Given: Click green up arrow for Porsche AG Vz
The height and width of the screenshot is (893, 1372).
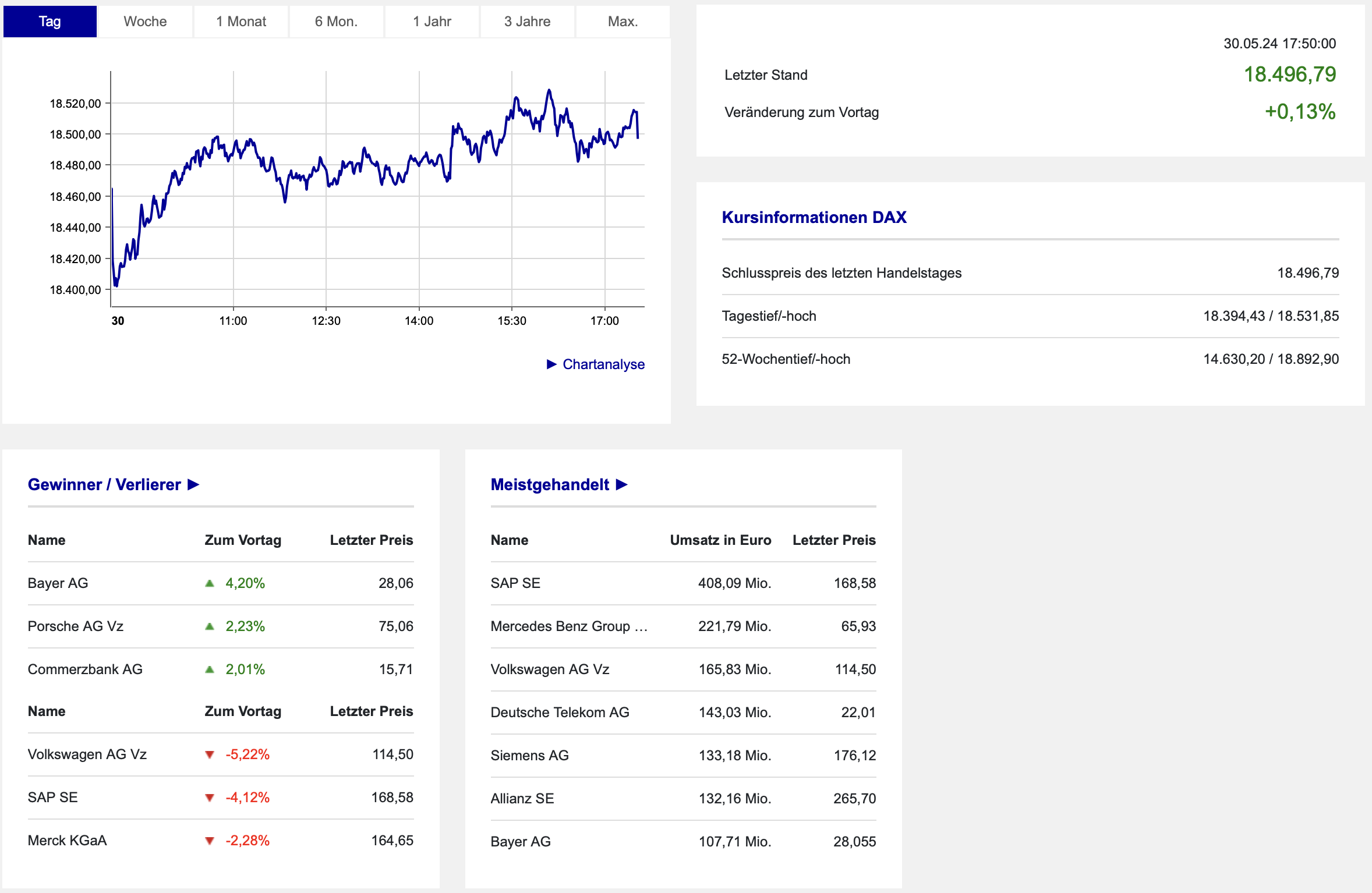Looking at the screenshot, I should 210,626.
